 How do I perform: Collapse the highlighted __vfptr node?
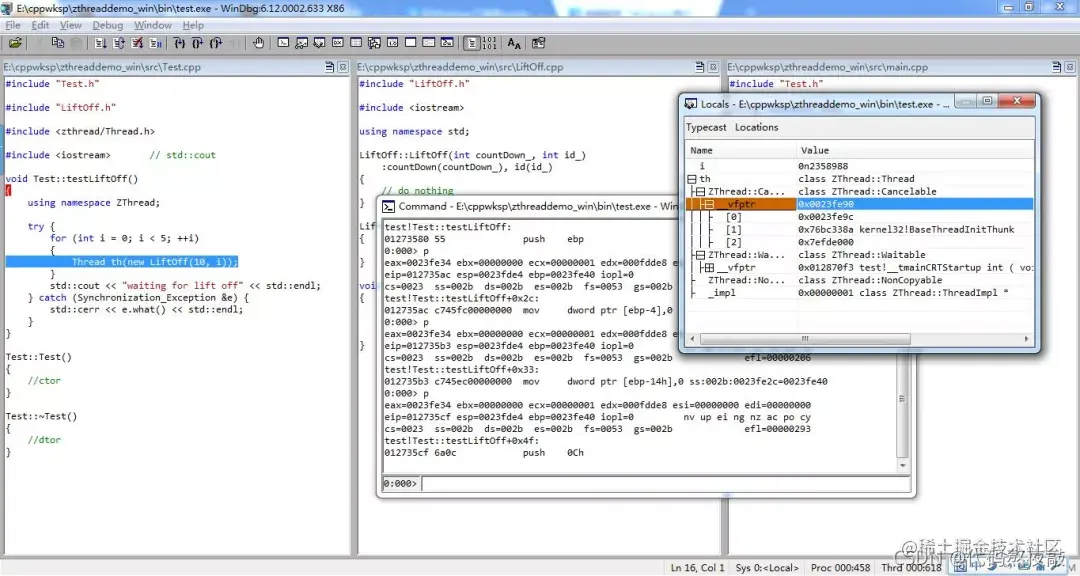click(x=709, y=205)
